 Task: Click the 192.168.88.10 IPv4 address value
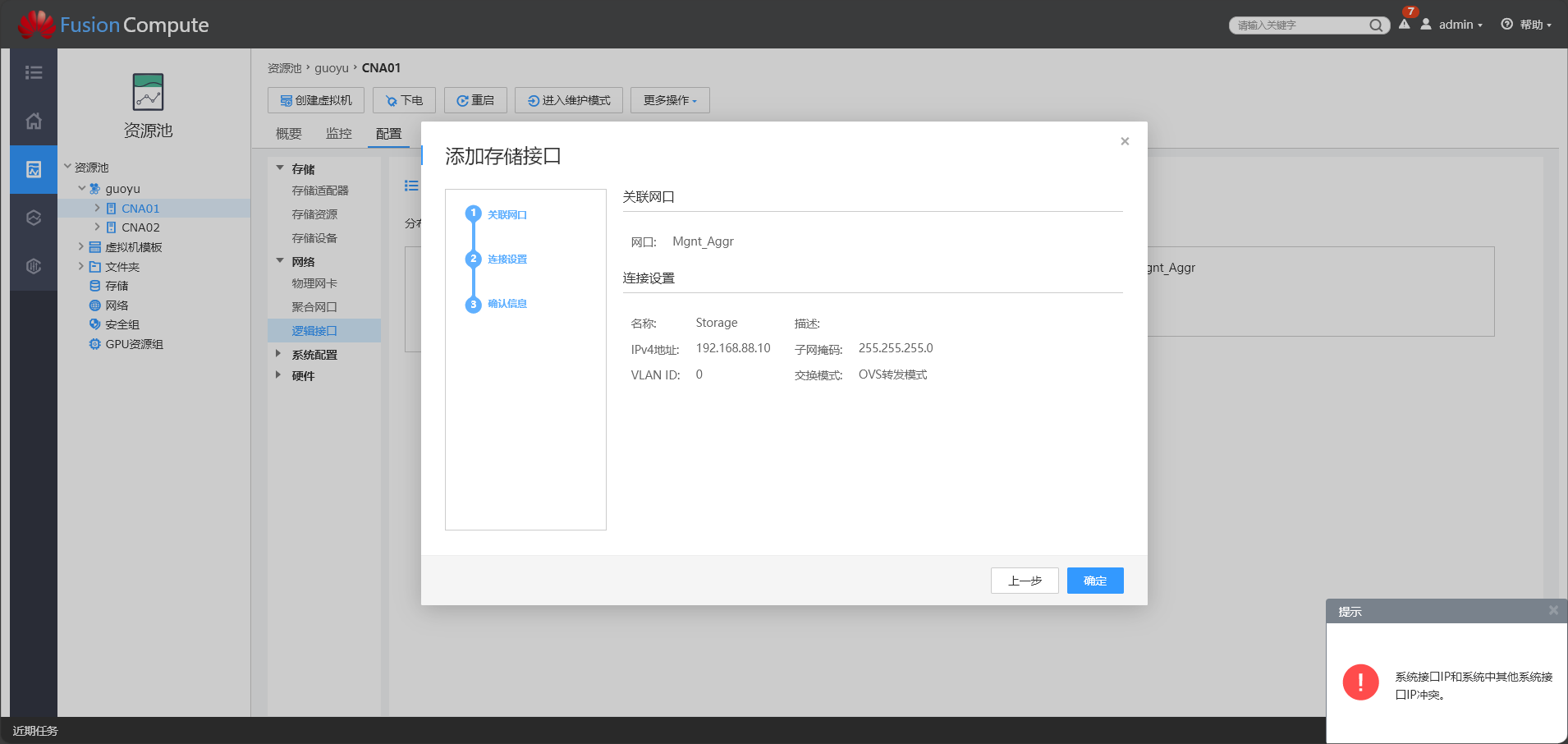(733, 348)
